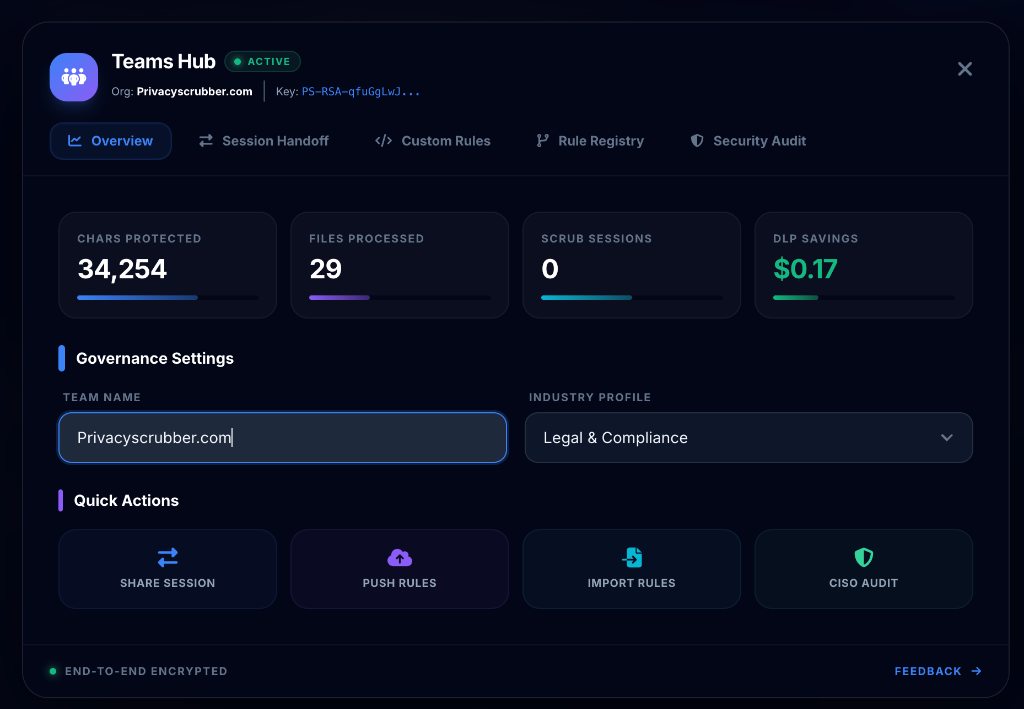Image resolution: width=1024 pixels, height=709 pixels.
Task: Click the FILES PROCESSED card label
Action: pos(366,238)
